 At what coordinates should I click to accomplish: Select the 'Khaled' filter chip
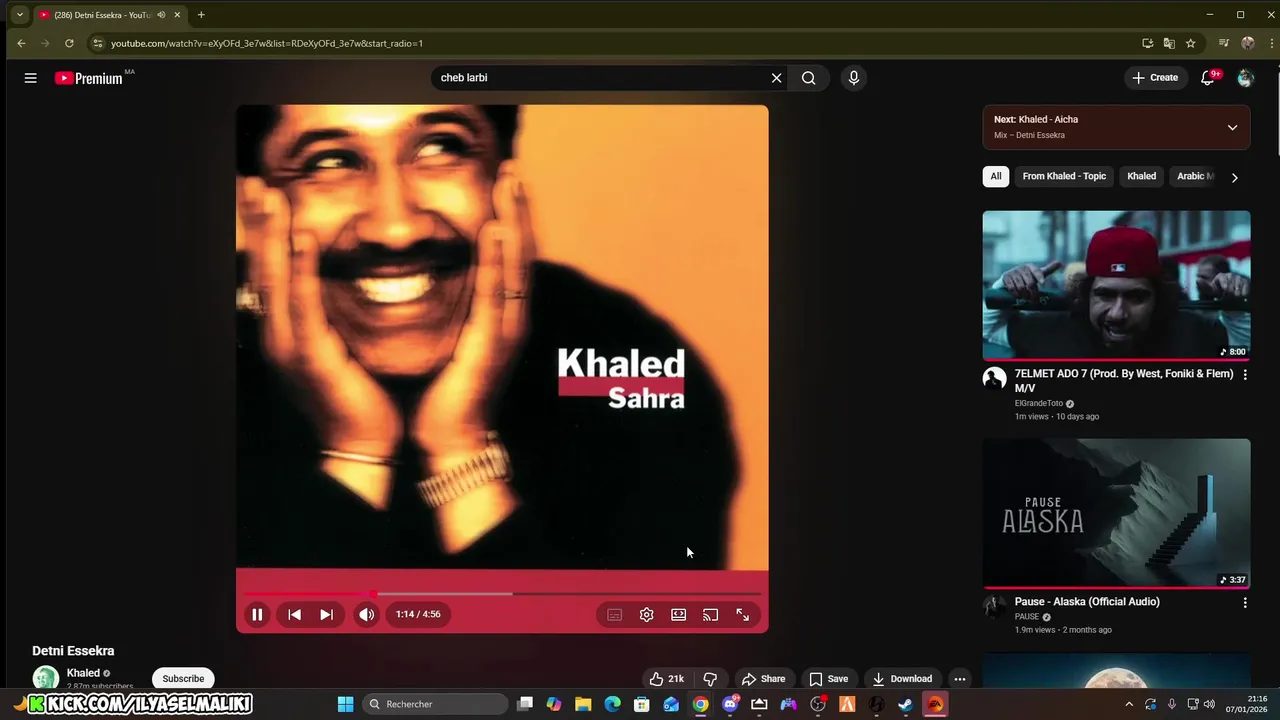coord(1141,176)
